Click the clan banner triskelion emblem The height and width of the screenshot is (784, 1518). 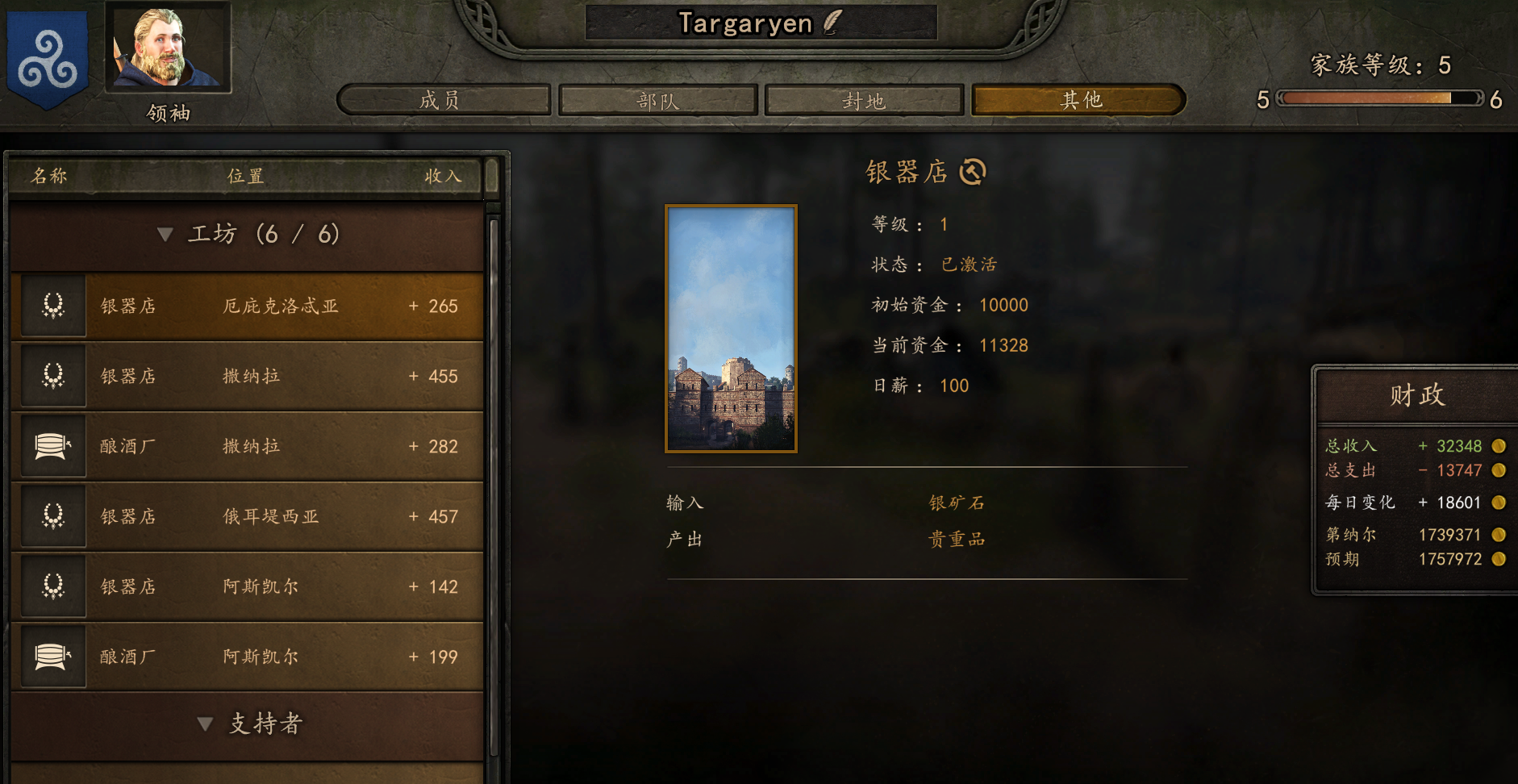48,58
